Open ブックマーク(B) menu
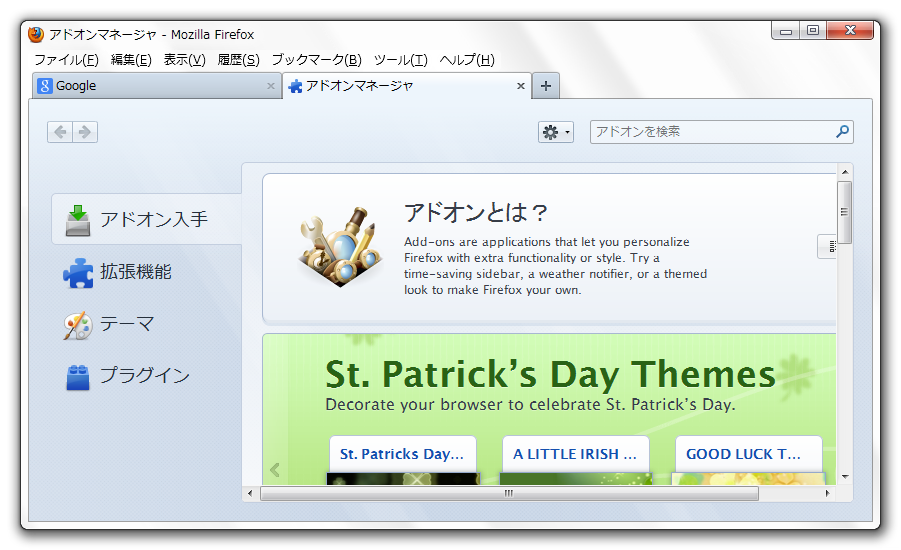Image resolution: width=901 pixels, height=550 pixels. coord(317,60)
